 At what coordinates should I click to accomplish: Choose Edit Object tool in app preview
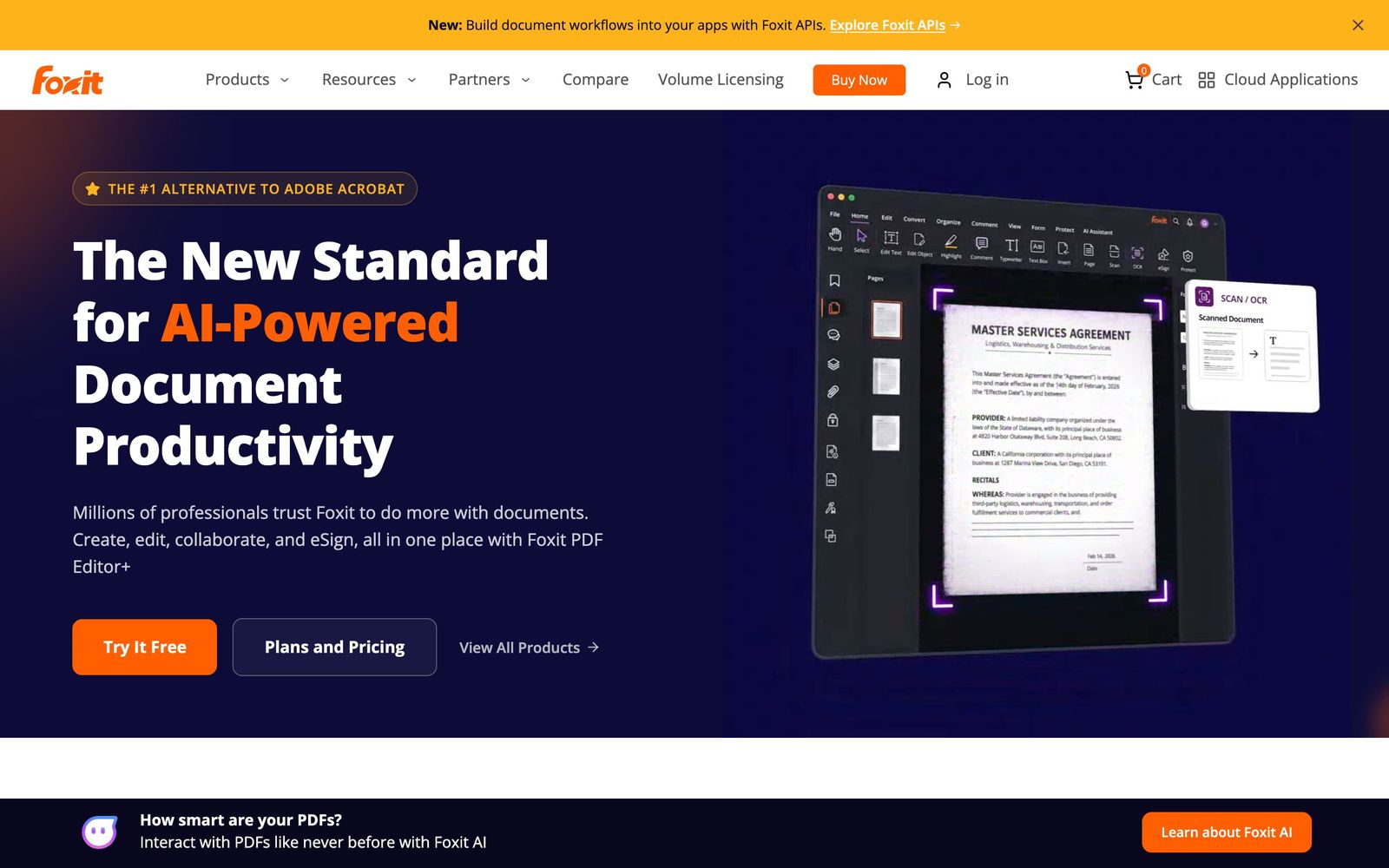pos(919,244)
